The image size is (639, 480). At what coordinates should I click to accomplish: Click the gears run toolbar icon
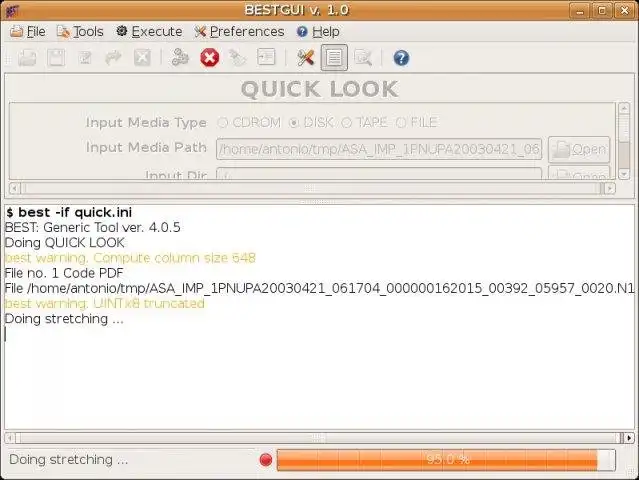point(180,58)
